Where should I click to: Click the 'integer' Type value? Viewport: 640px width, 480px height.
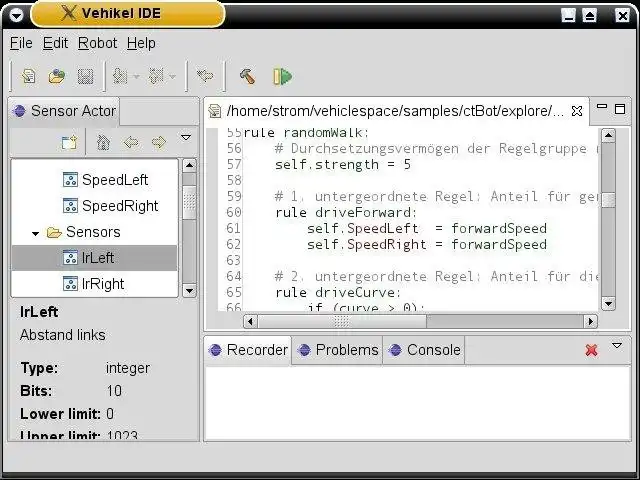pos(128,368)
